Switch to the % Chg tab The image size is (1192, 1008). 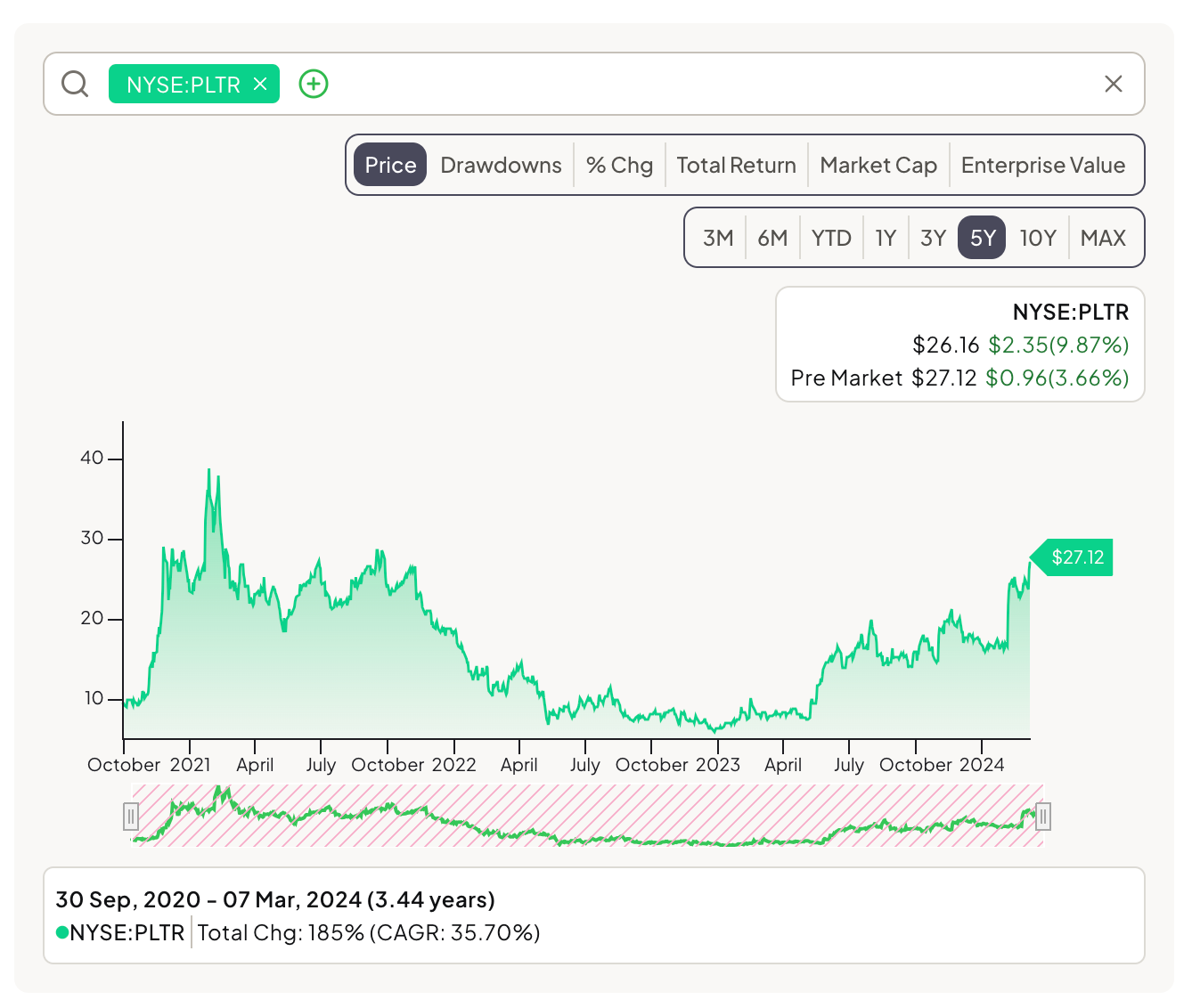619,165
